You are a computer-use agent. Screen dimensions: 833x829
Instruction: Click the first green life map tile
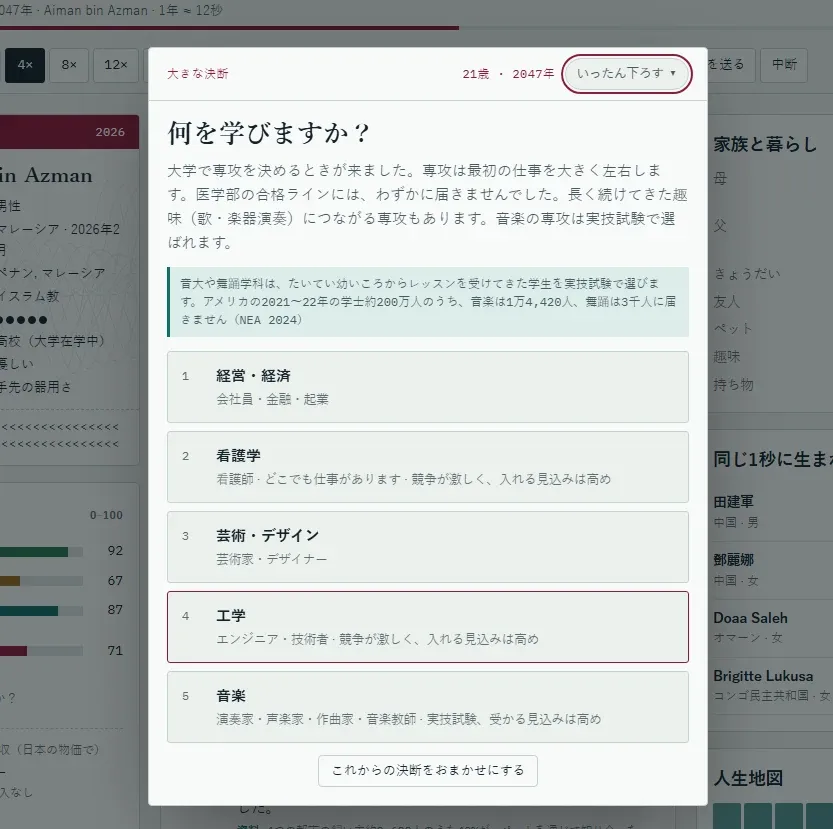click(727, 816)
